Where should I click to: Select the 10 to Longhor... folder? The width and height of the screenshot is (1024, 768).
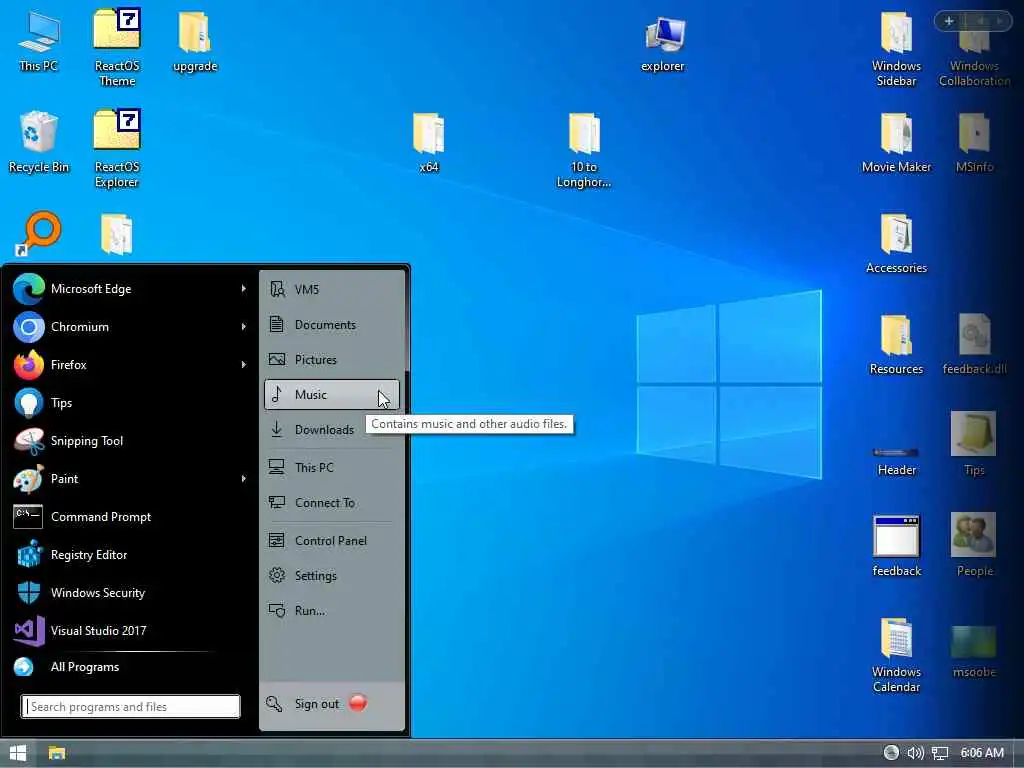coord(583,150)
